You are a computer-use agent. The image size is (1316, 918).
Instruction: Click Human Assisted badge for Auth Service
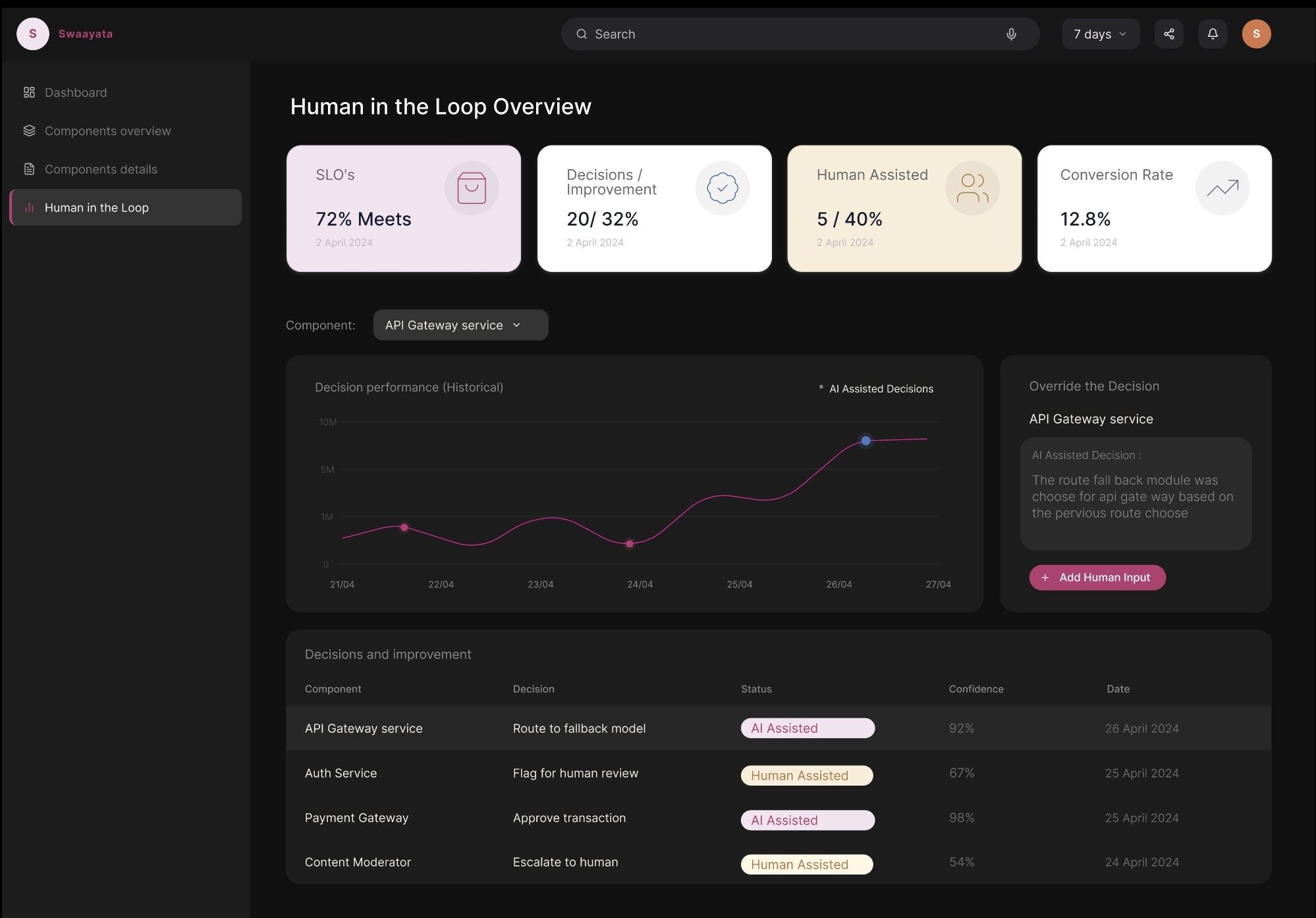pos(807,776)
